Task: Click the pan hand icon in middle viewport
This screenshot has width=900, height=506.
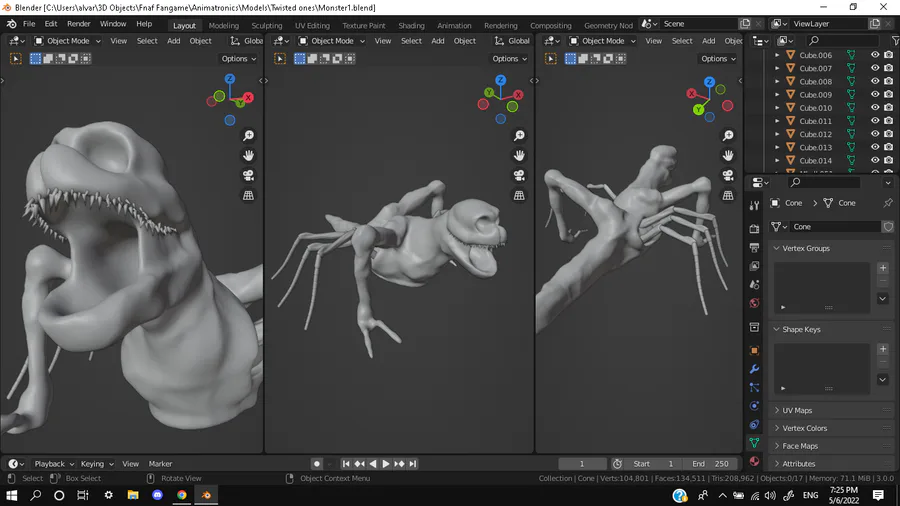Action: tap(519, 155)
